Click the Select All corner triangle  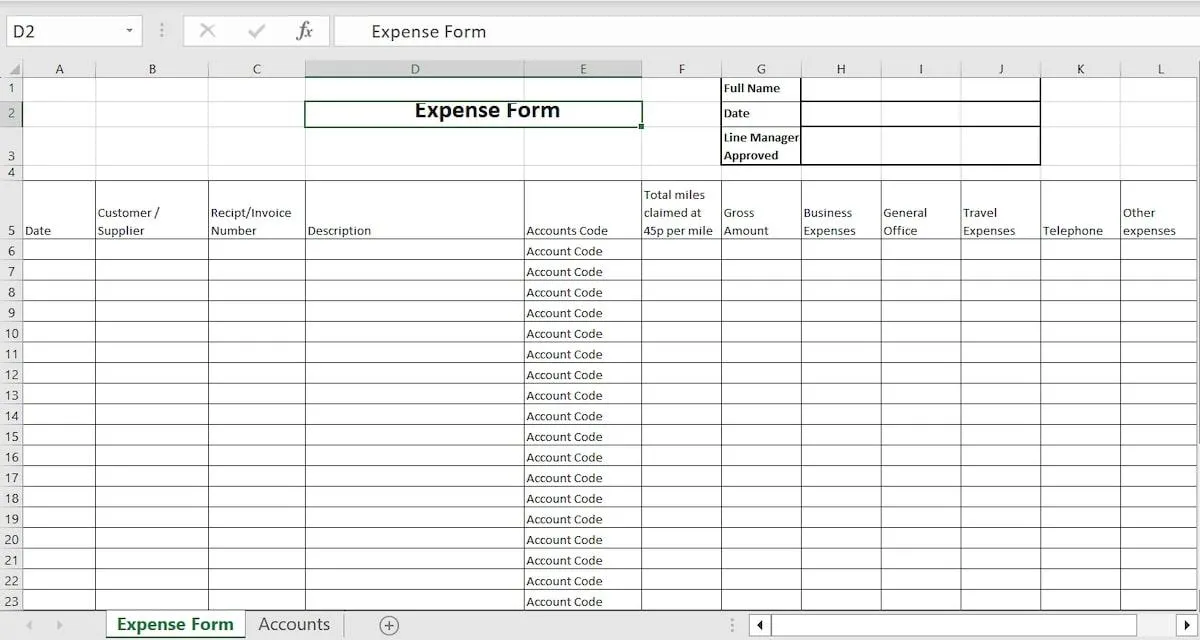(x=13, y=70)
